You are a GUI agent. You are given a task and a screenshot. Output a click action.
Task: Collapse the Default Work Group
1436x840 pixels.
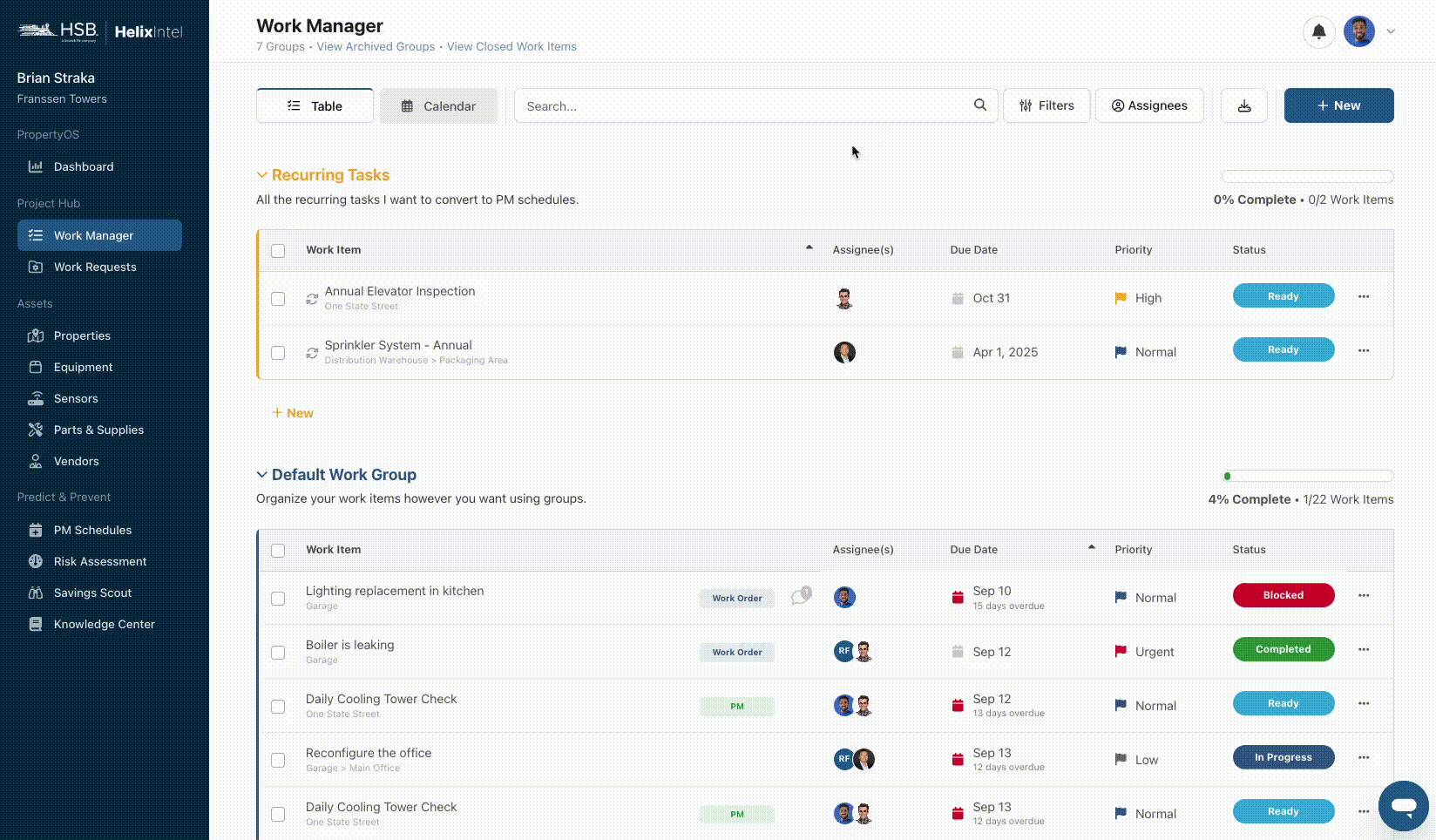261,475
